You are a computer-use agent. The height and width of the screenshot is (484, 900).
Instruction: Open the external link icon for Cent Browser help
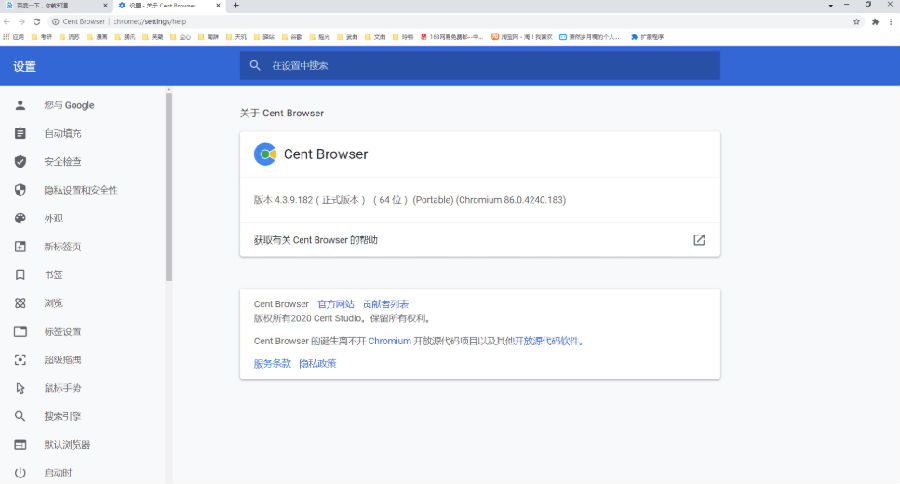(699, 240)
